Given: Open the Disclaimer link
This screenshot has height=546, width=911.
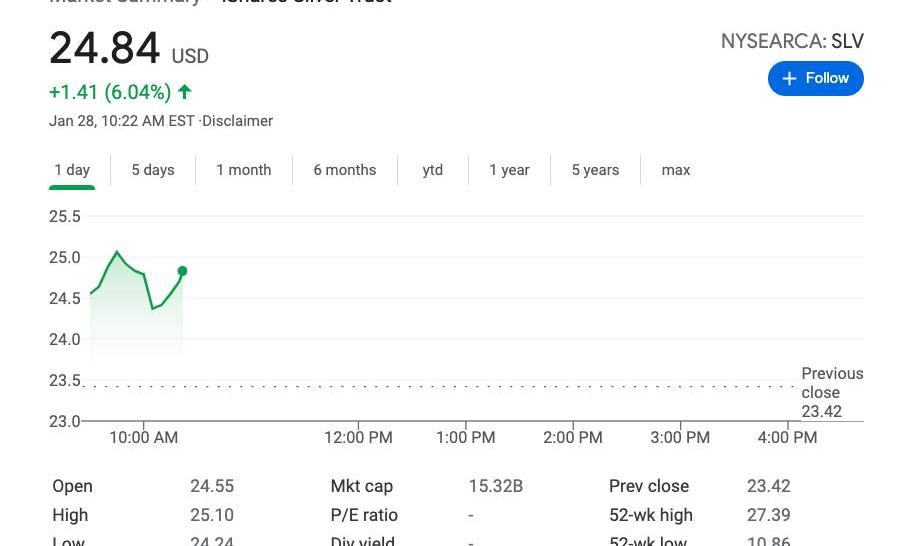Looking at the screenshot, I should [x=237, y=121].
